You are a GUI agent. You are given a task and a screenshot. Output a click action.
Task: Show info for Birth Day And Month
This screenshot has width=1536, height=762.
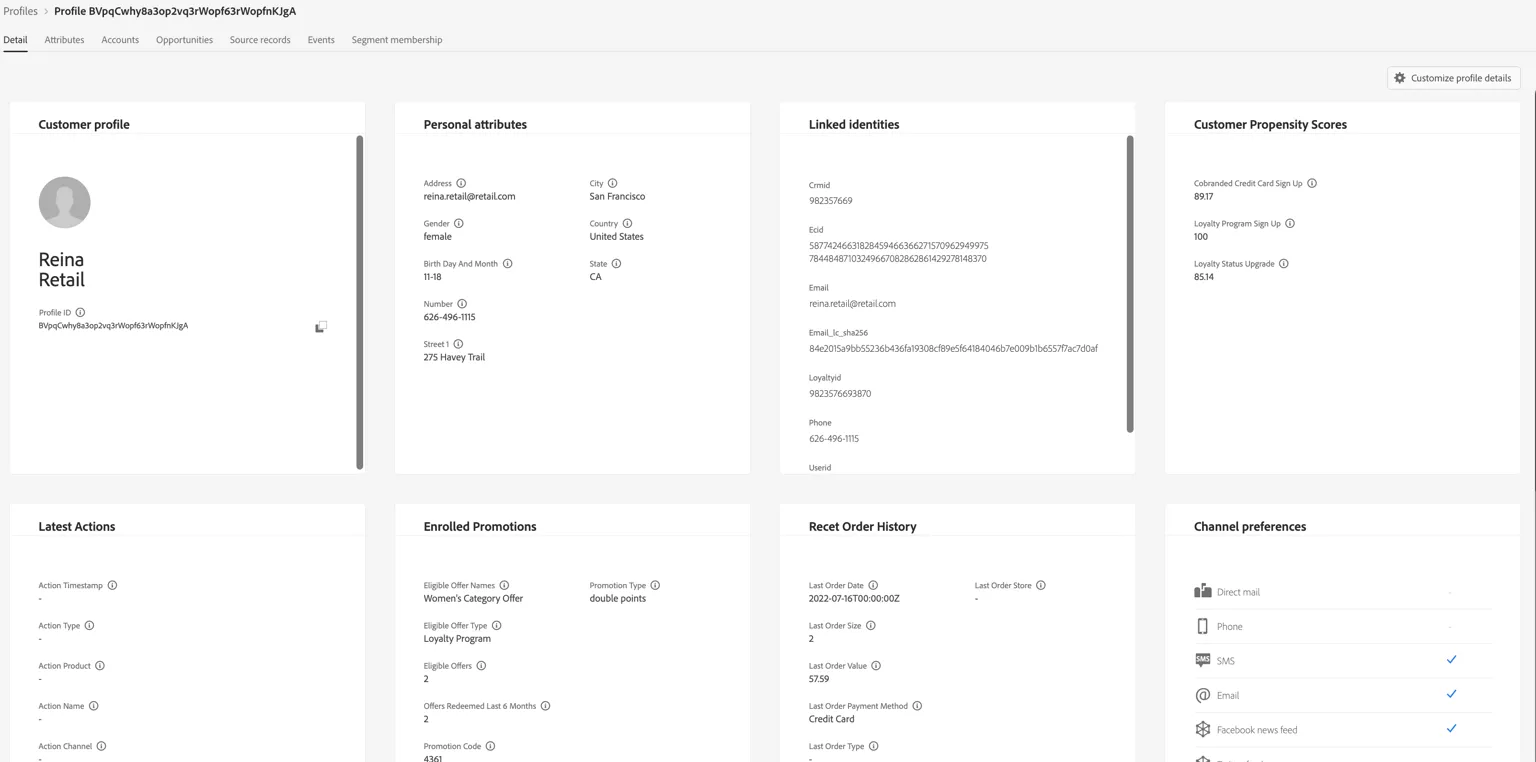[507, 264]
